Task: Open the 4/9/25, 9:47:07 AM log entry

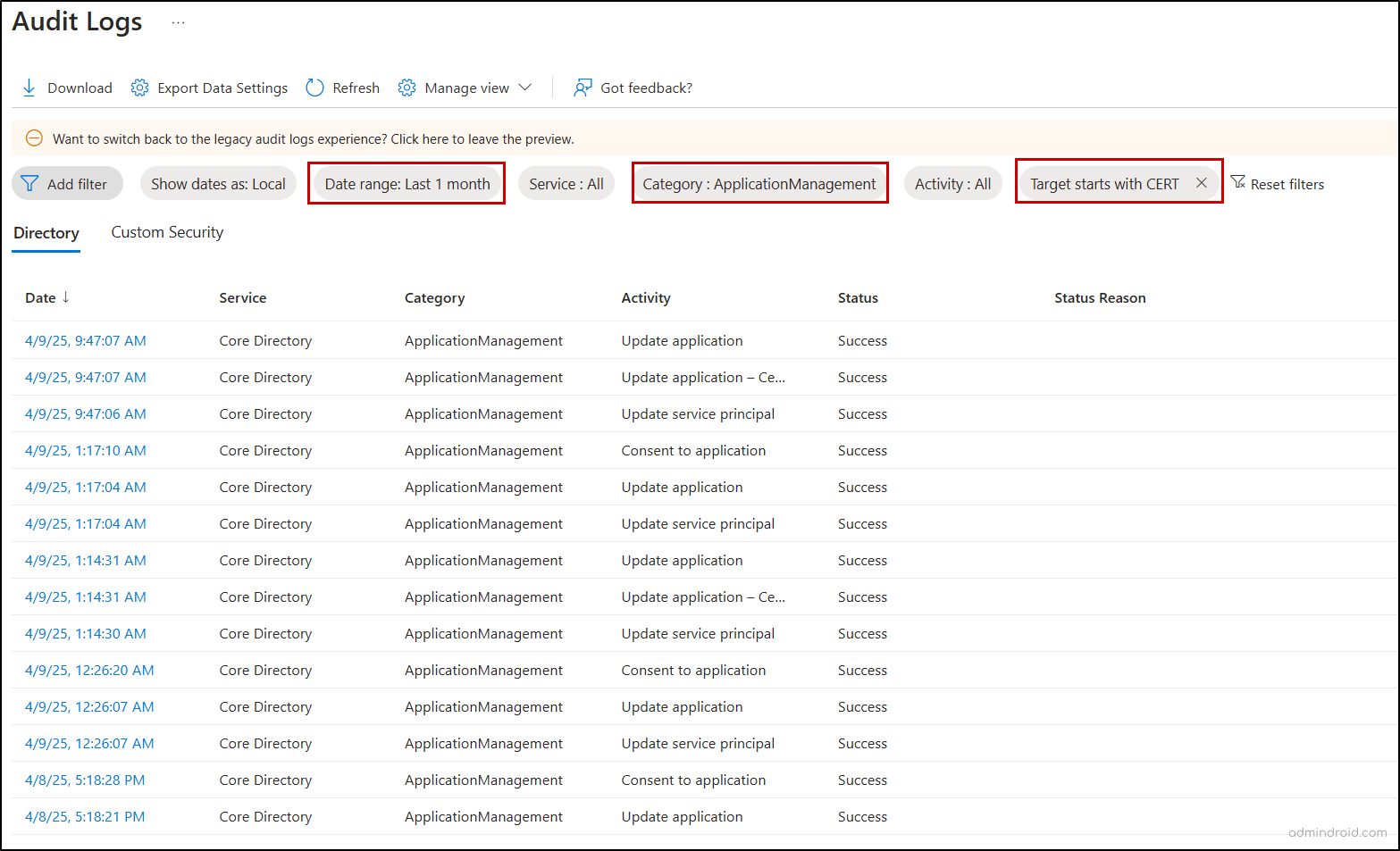Action: (85, 340)
